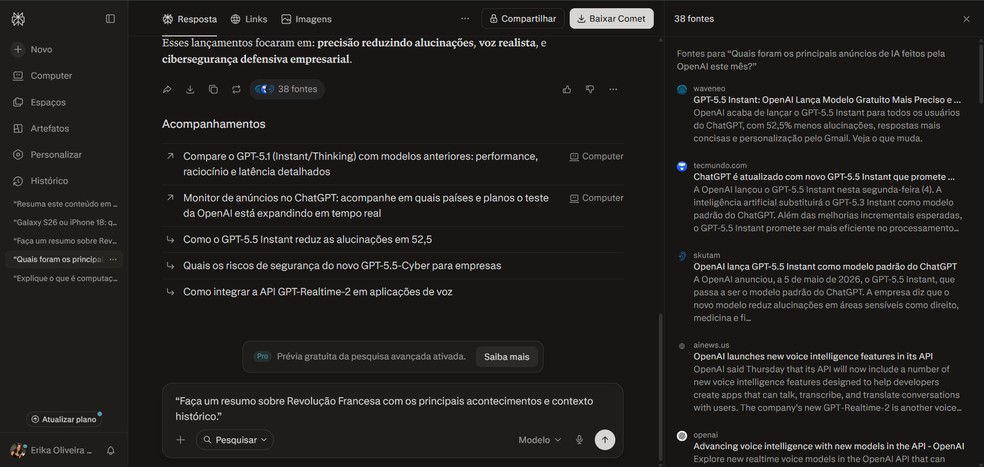The width and height of the screenshot is (984, 467).
Task: Close the 38 fontes panel
Action: coord(966,19)
